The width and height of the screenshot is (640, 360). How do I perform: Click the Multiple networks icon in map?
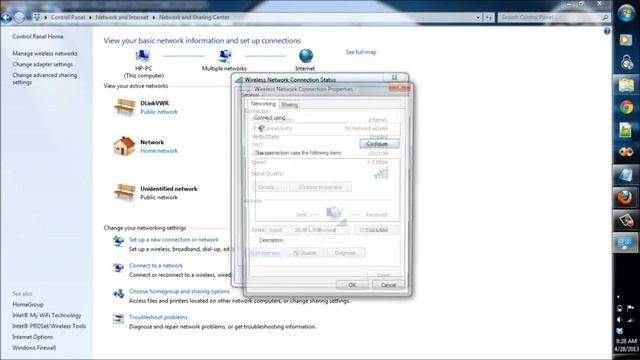pyautogui.click(x=224, y=56)
